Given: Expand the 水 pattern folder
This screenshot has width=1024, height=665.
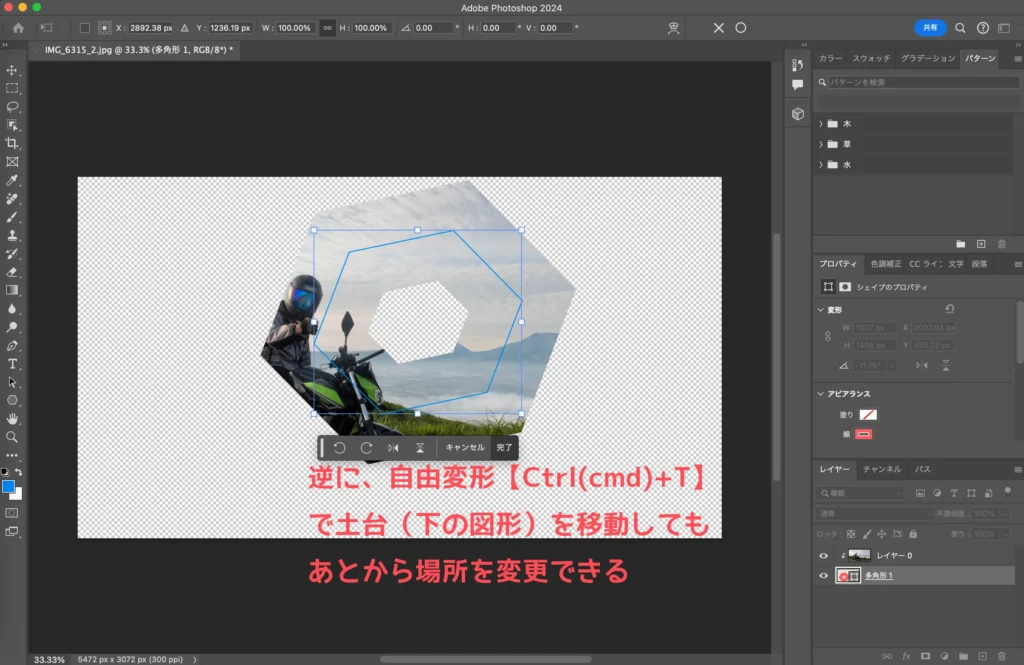Looking at the screenshot, I should point(821,165).
